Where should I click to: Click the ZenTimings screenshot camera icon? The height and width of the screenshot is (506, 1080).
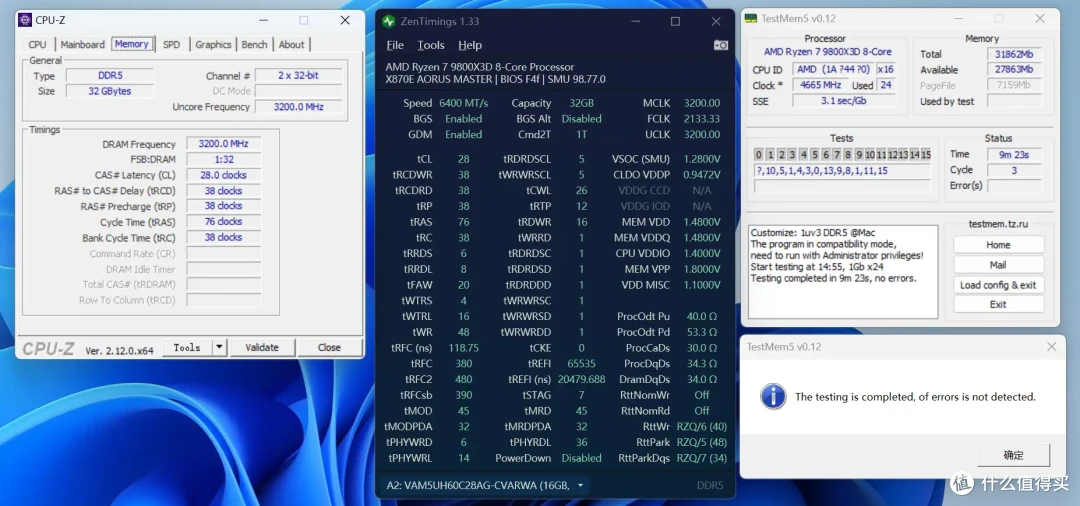pos(720,45)
